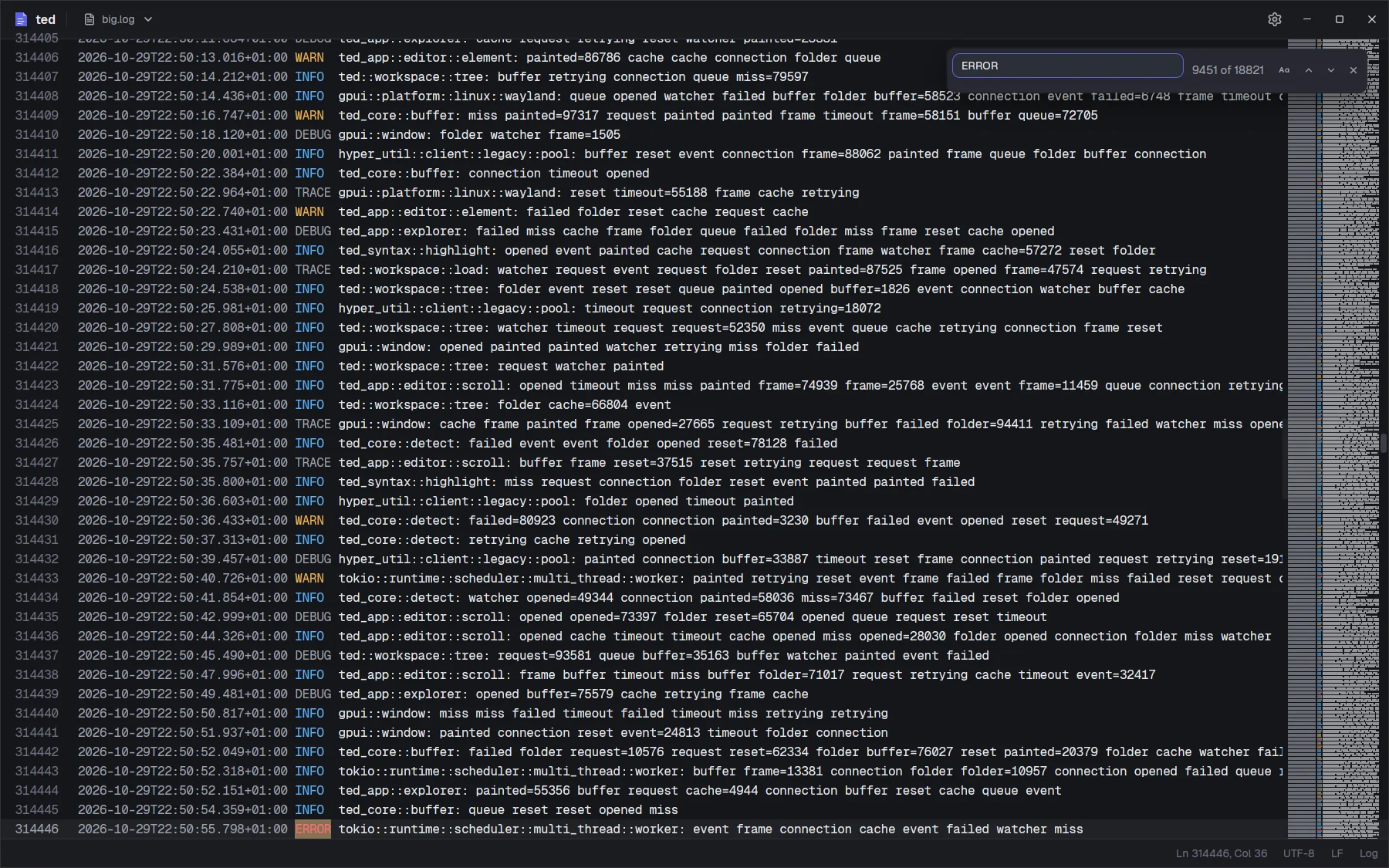Click the 9451 of 18821 match counter
Image resolution: width=1389 pixels, height=868 pixels.
(1228, 69)
